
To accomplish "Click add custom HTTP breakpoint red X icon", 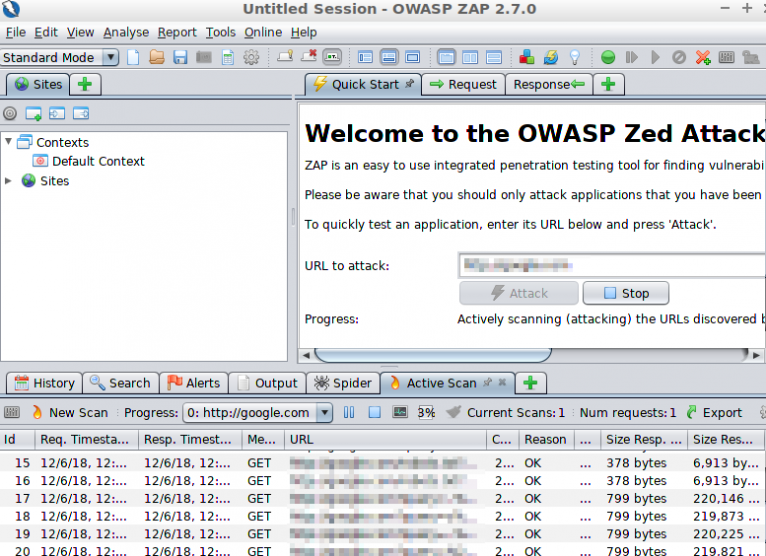I will (703, 58).
